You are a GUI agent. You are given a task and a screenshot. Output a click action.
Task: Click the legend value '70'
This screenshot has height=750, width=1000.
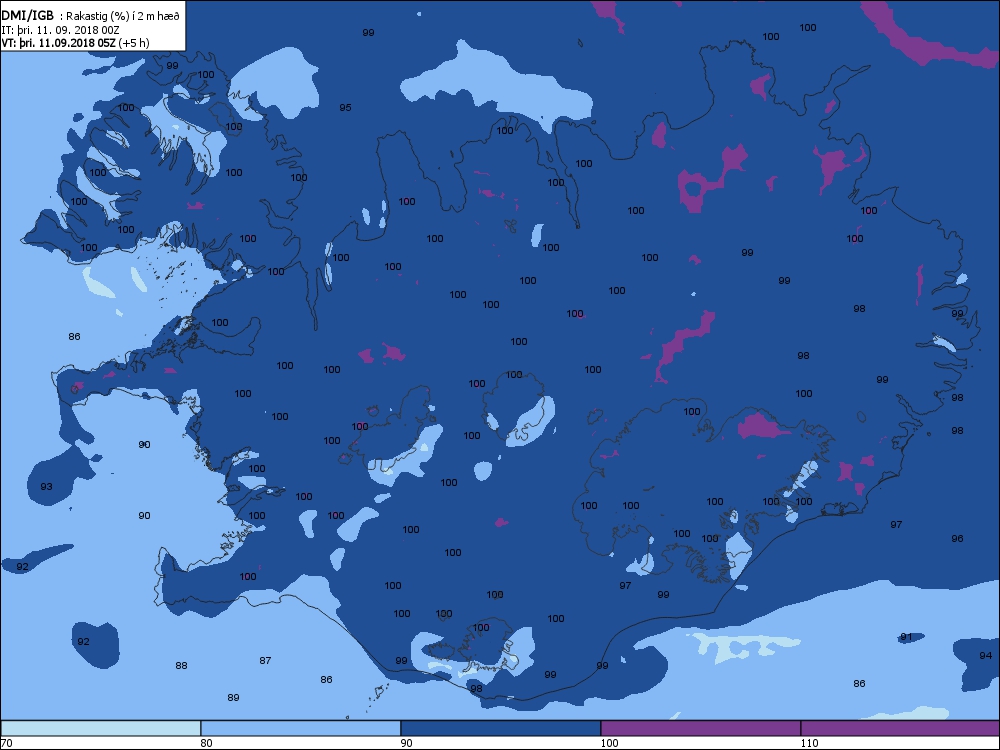[x=6, y=743]
